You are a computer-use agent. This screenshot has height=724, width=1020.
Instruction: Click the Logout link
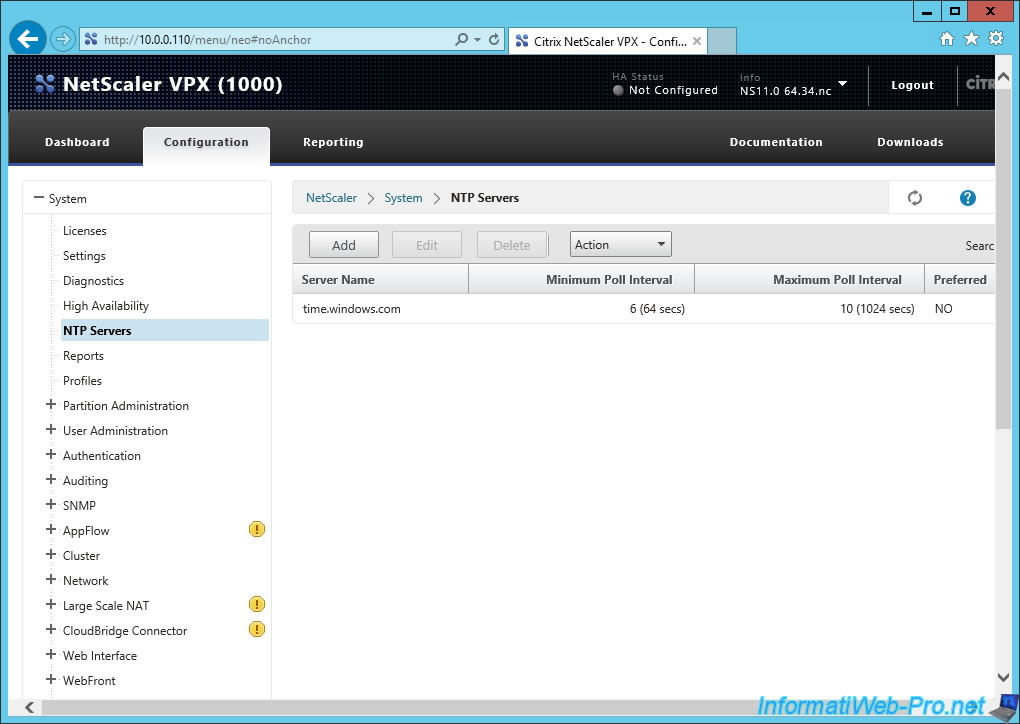point(912,85)
